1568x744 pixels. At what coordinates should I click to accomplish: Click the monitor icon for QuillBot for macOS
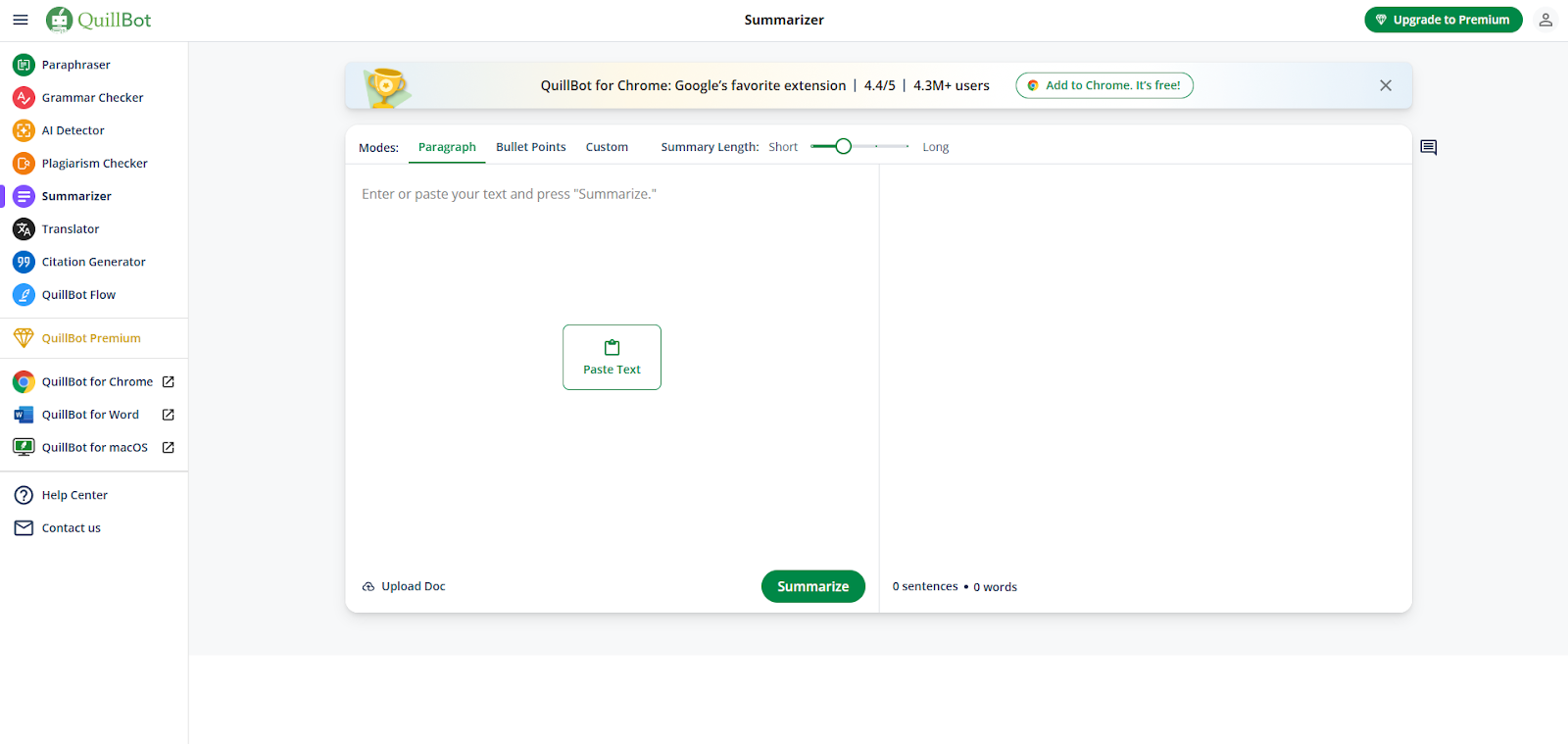pyautogui.click(x=24, y=448)
